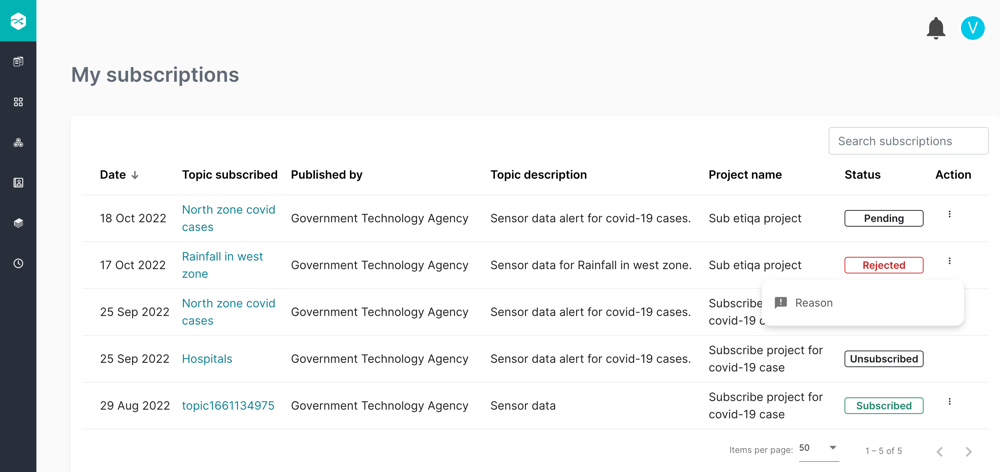Open the Hospitals topic link
The image size is (1000, 472).
[x=207, y=359]
